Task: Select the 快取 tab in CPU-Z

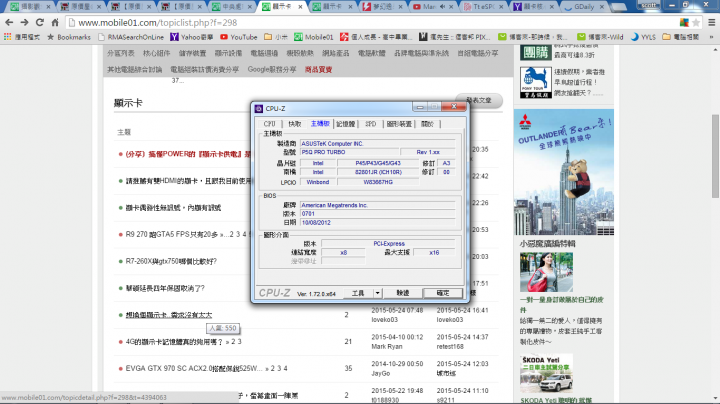Action: (x=294, y=124)
